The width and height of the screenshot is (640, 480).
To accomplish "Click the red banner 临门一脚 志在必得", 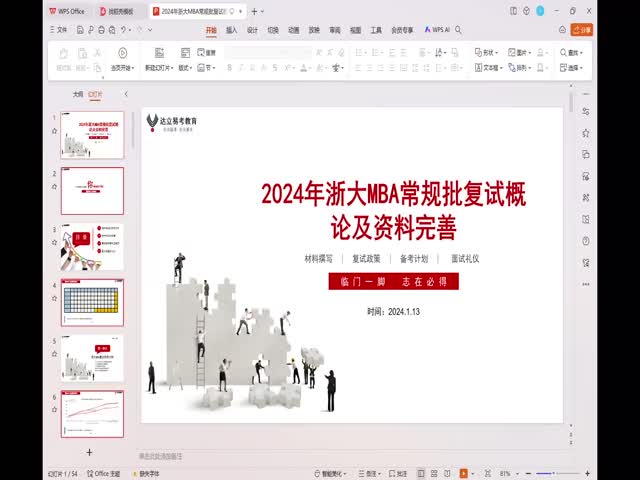I will pos(393,282).
